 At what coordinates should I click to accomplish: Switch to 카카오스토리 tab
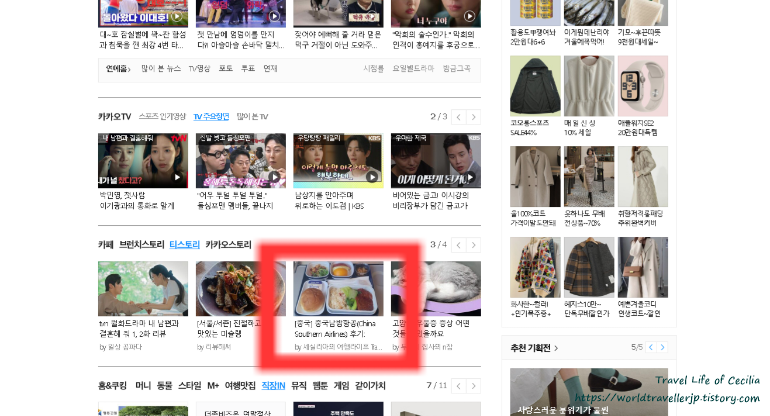228,245
